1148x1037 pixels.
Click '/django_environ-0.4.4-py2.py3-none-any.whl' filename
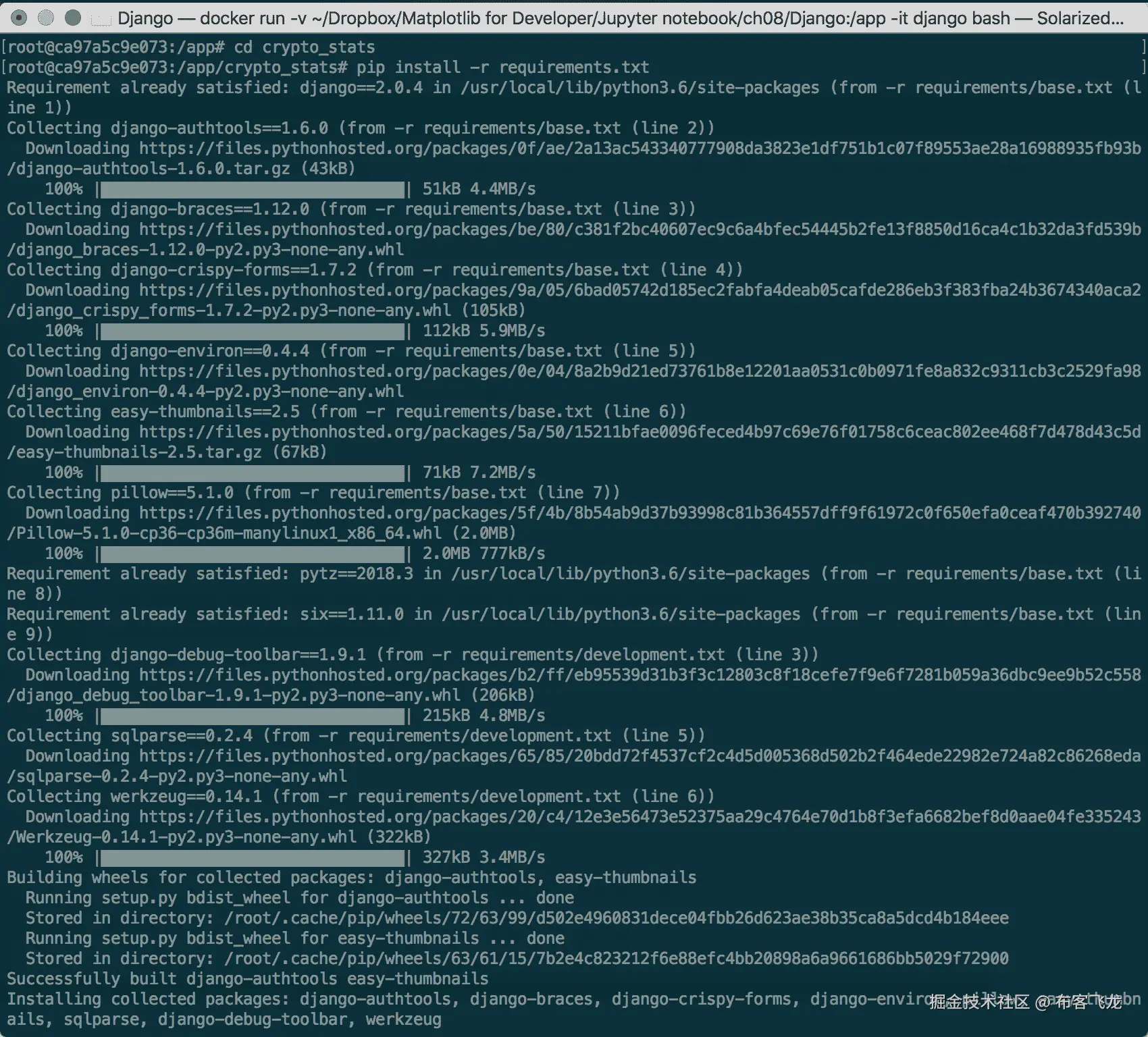[x=205, y=392]
